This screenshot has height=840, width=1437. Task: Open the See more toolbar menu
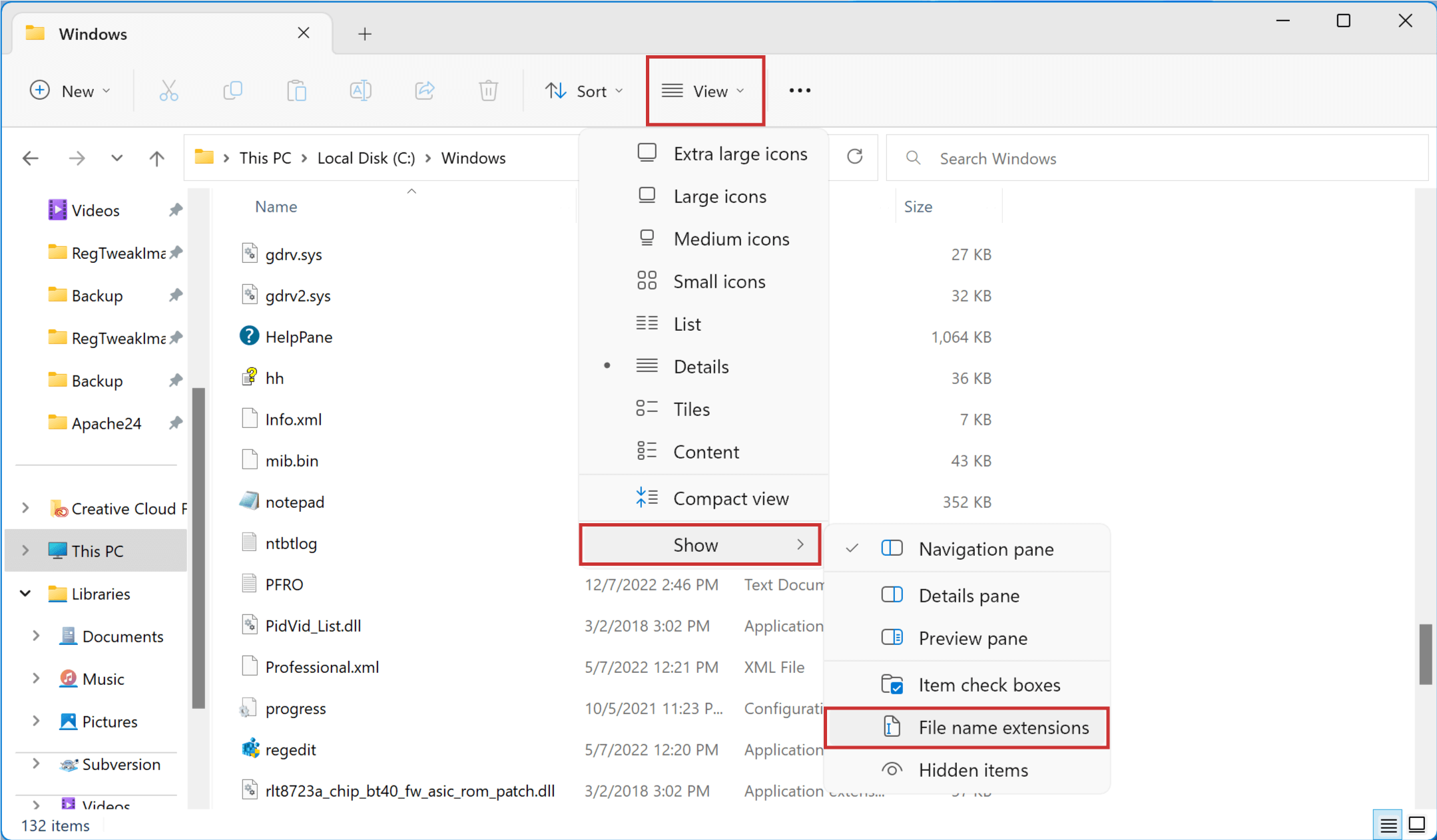pos(798,91)
